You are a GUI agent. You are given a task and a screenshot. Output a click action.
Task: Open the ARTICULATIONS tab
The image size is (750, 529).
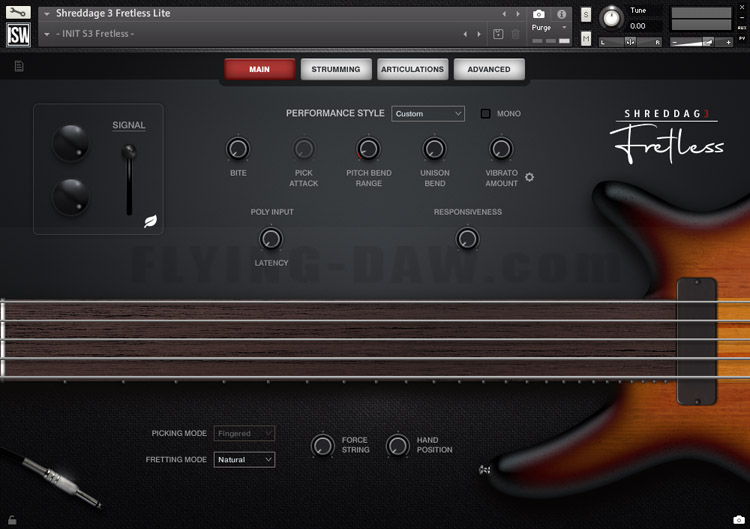412,69
